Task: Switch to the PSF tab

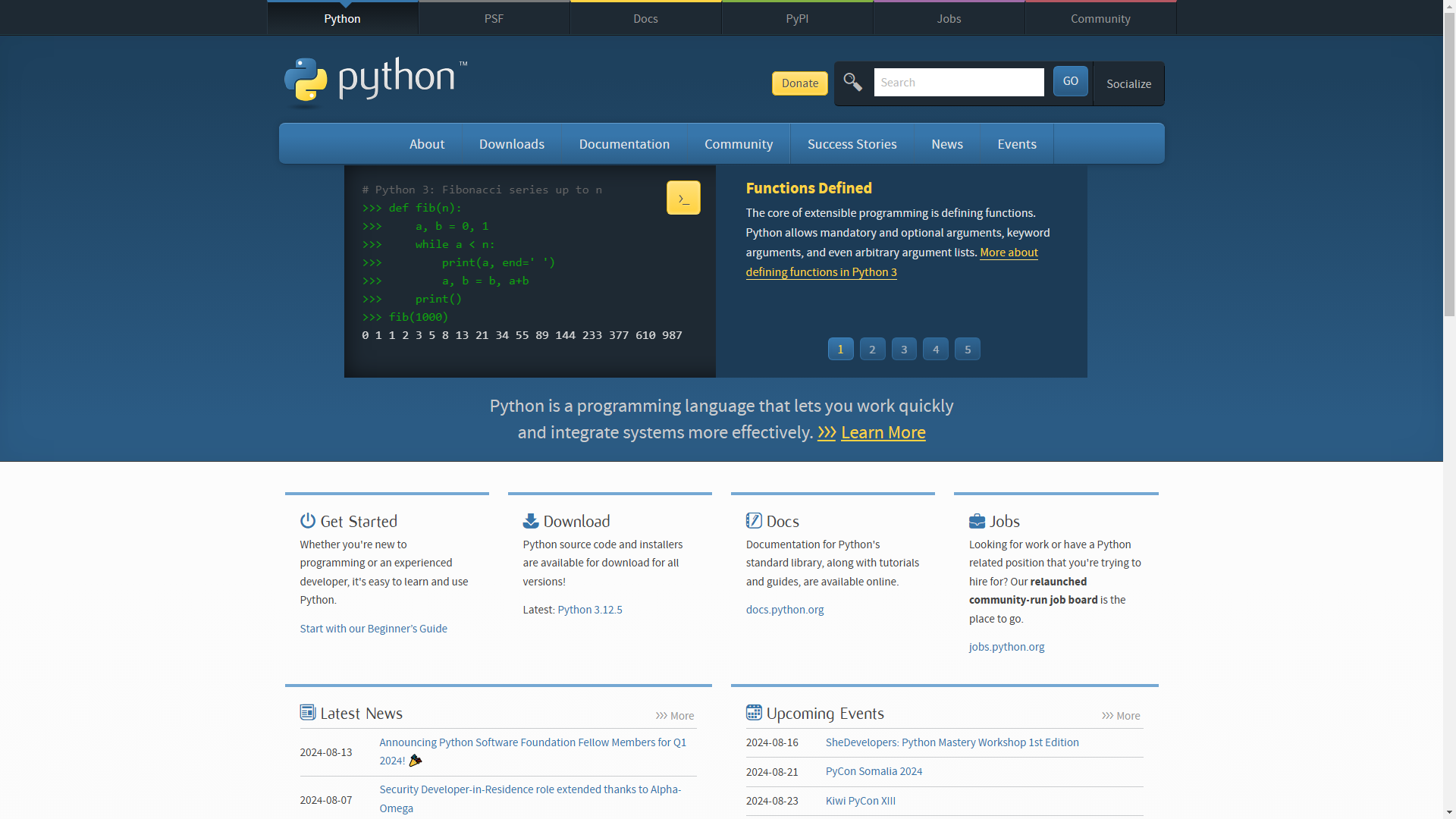Action: [494, 18]
